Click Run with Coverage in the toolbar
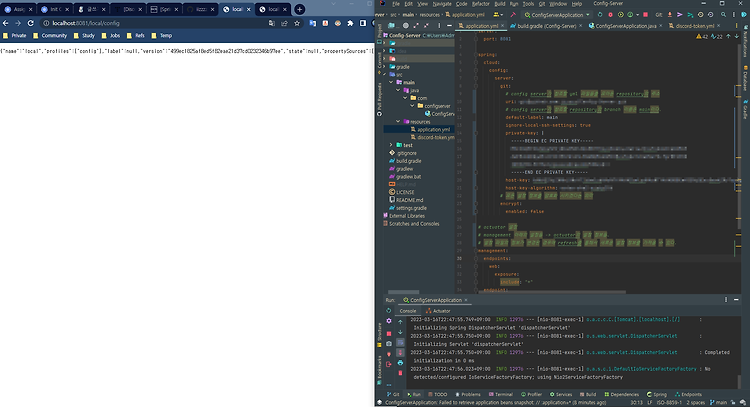Viewport: 750px width, 407px height. point(620,15)
